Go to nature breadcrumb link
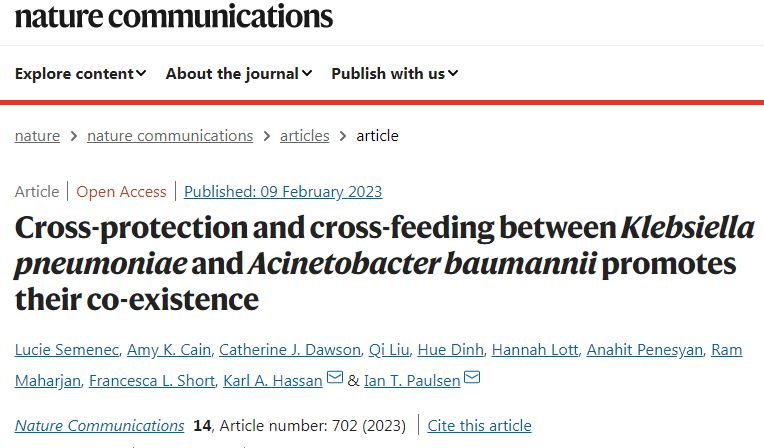 pos(37,136)
